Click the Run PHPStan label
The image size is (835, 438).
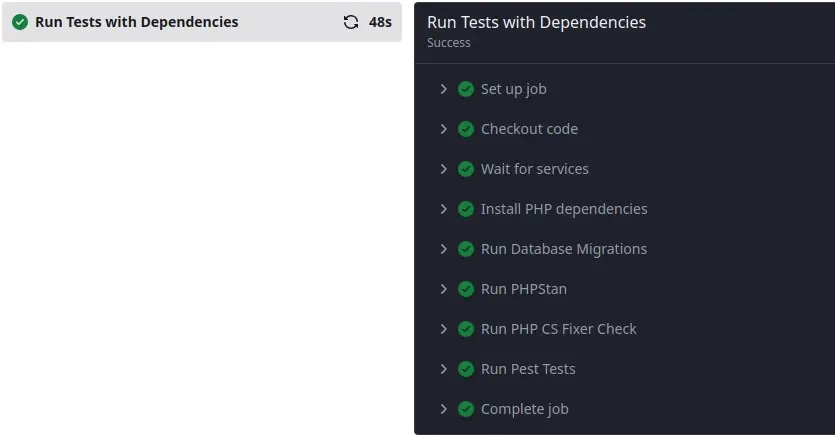[523, 289]
